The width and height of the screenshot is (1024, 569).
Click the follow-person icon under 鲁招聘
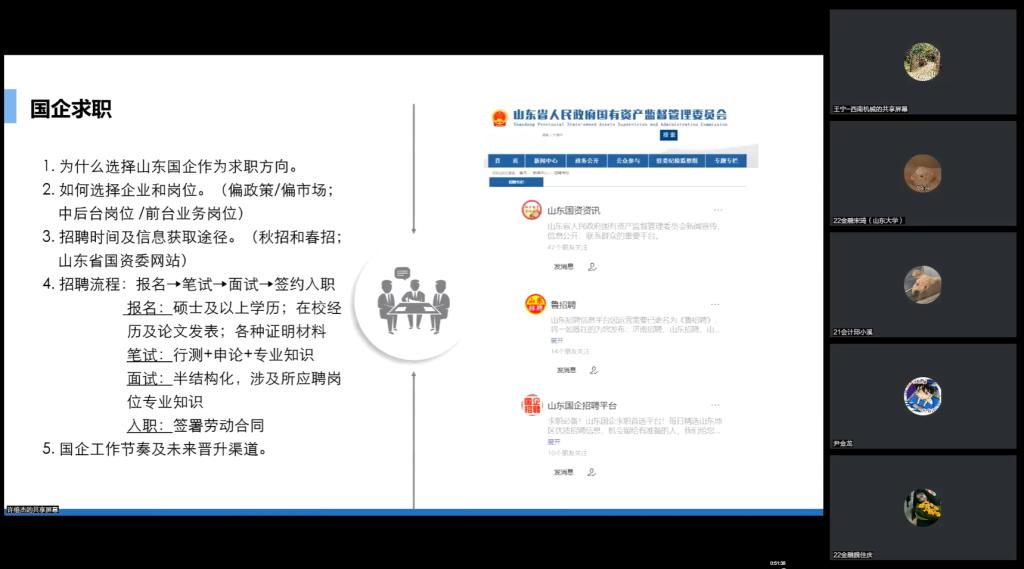[x=594, y=370]
